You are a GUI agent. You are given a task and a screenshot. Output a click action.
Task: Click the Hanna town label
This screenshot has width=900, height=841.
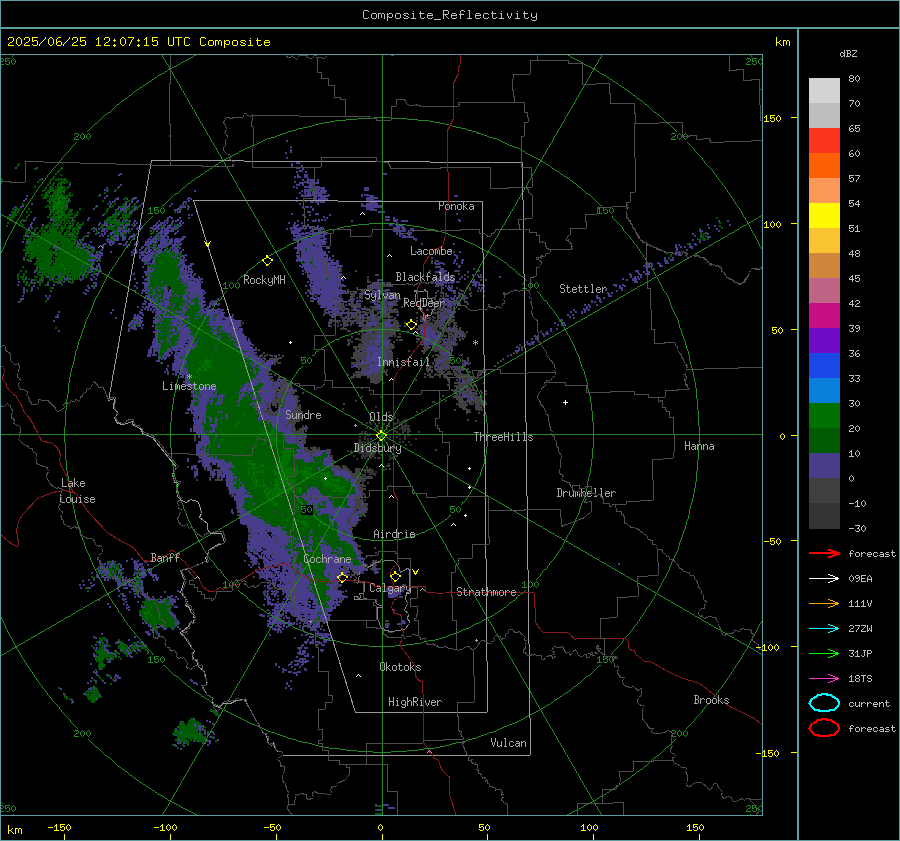pos(699,446)
